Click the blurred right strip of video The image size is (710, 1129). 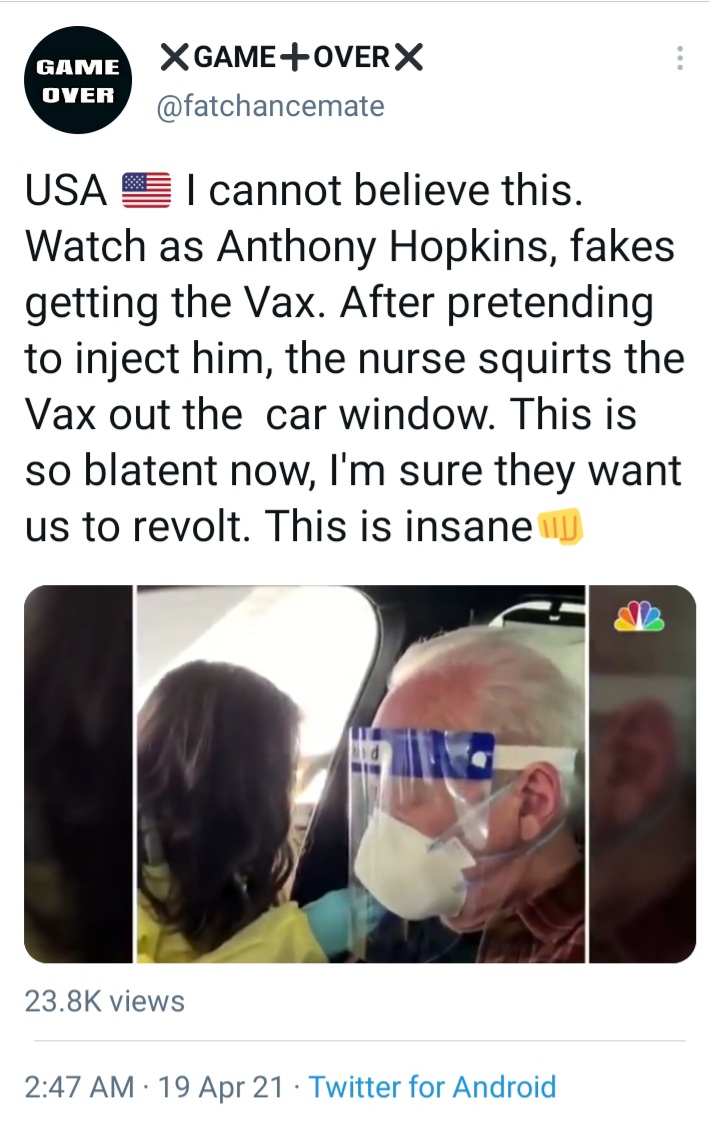pos(643,774)
